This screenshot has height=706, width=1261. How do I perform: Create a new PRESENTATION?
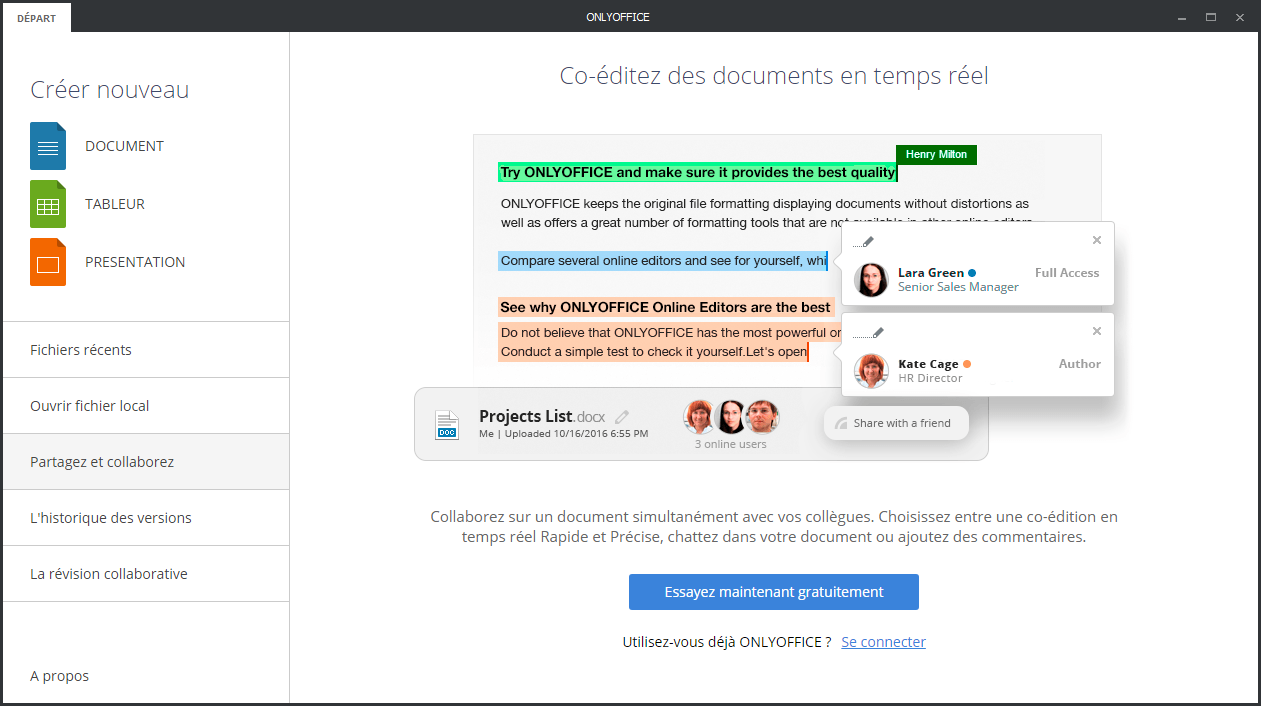[135, 262]
